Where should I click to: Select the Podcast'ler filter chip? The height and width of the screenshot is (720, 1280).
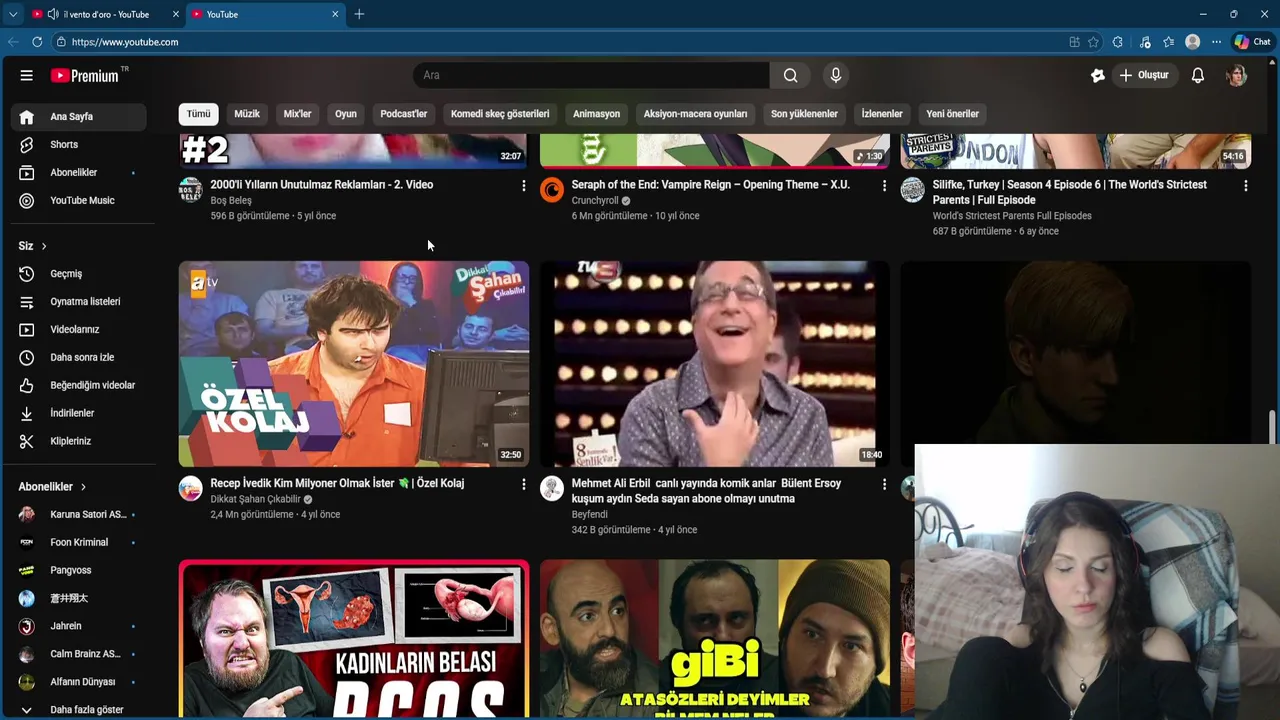(404, 114)
